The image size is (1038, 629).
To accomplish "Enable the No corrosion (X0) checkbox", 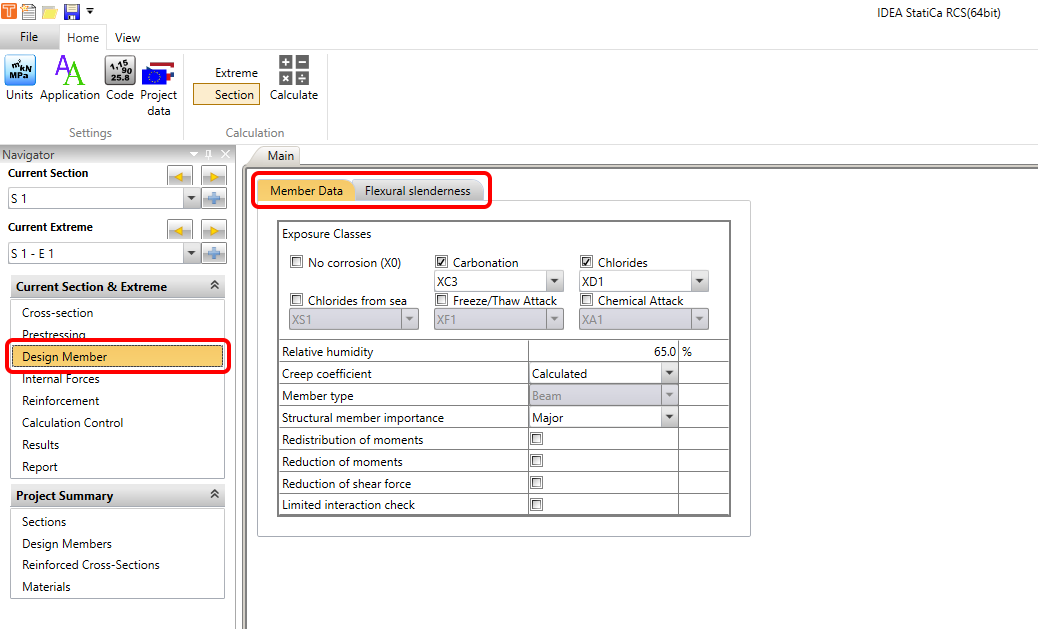I will (296, 263).
